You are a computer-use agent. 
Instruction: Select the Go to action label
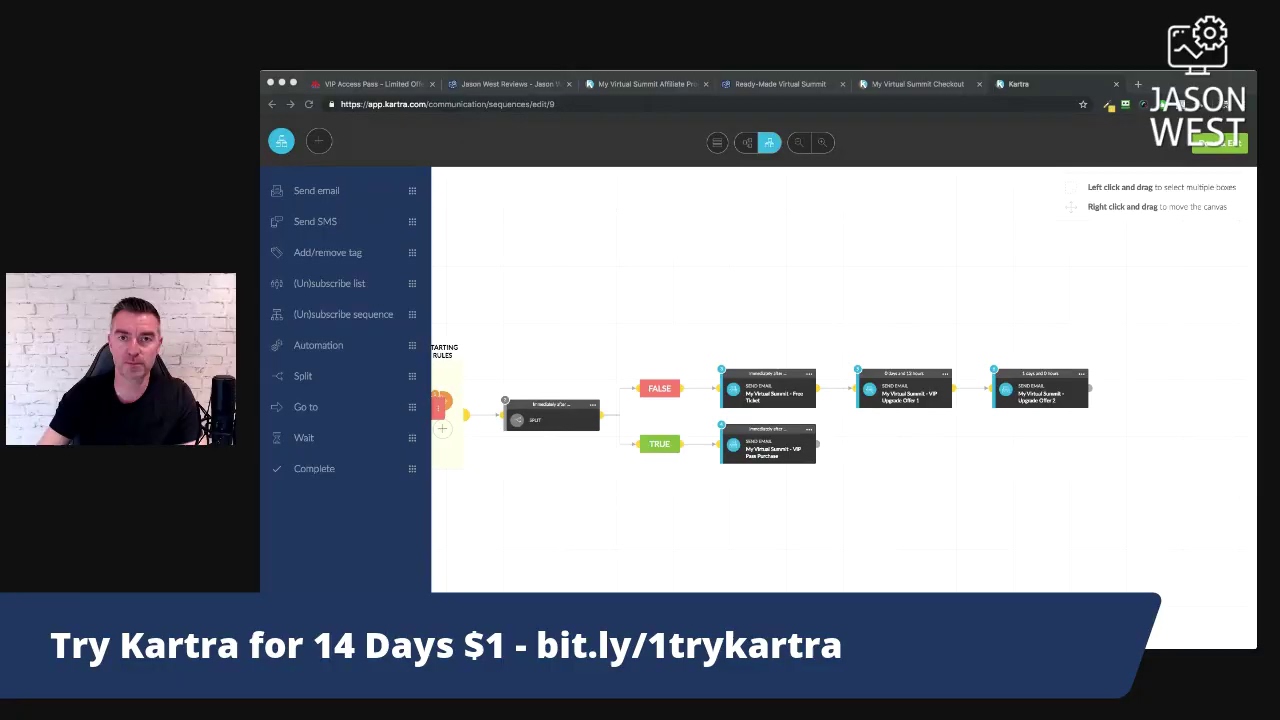[305, 407]
